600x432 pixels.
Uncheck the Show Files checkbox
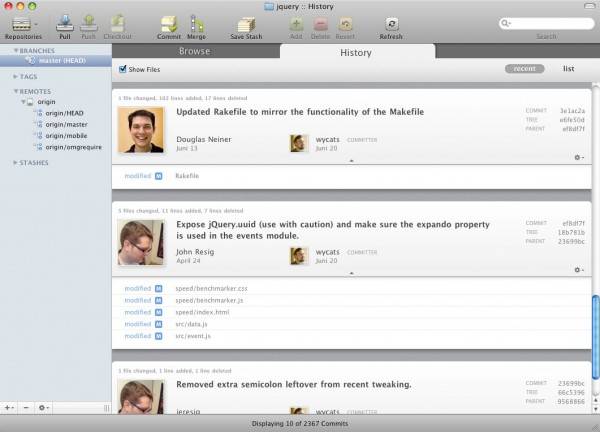[122, 69]
